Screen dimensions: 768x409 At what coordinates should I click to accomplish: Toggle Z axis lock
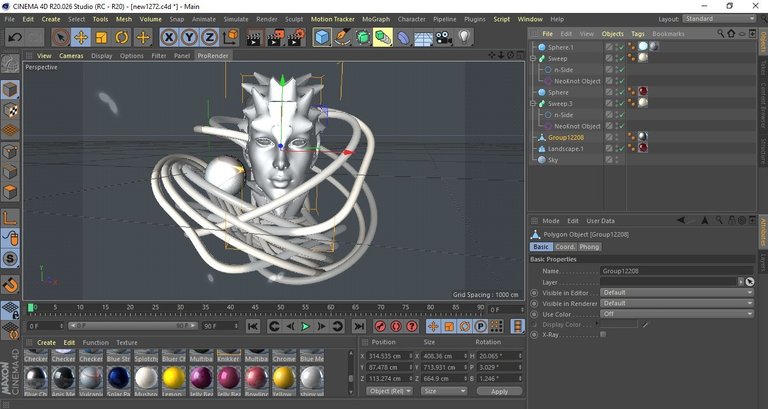coord(210,38)
